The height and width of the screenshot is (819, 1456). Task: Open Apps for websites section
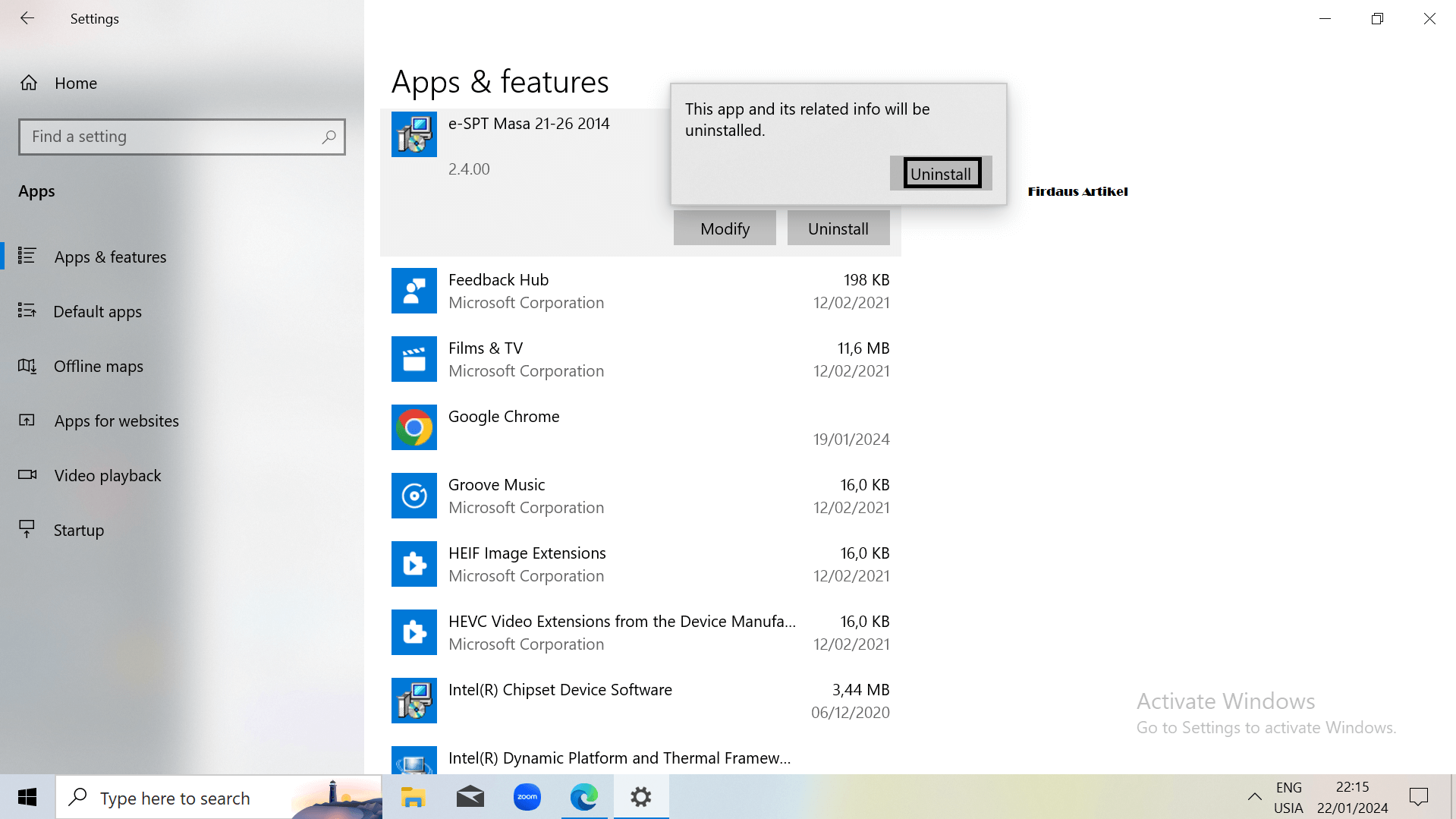pos(116,421)
